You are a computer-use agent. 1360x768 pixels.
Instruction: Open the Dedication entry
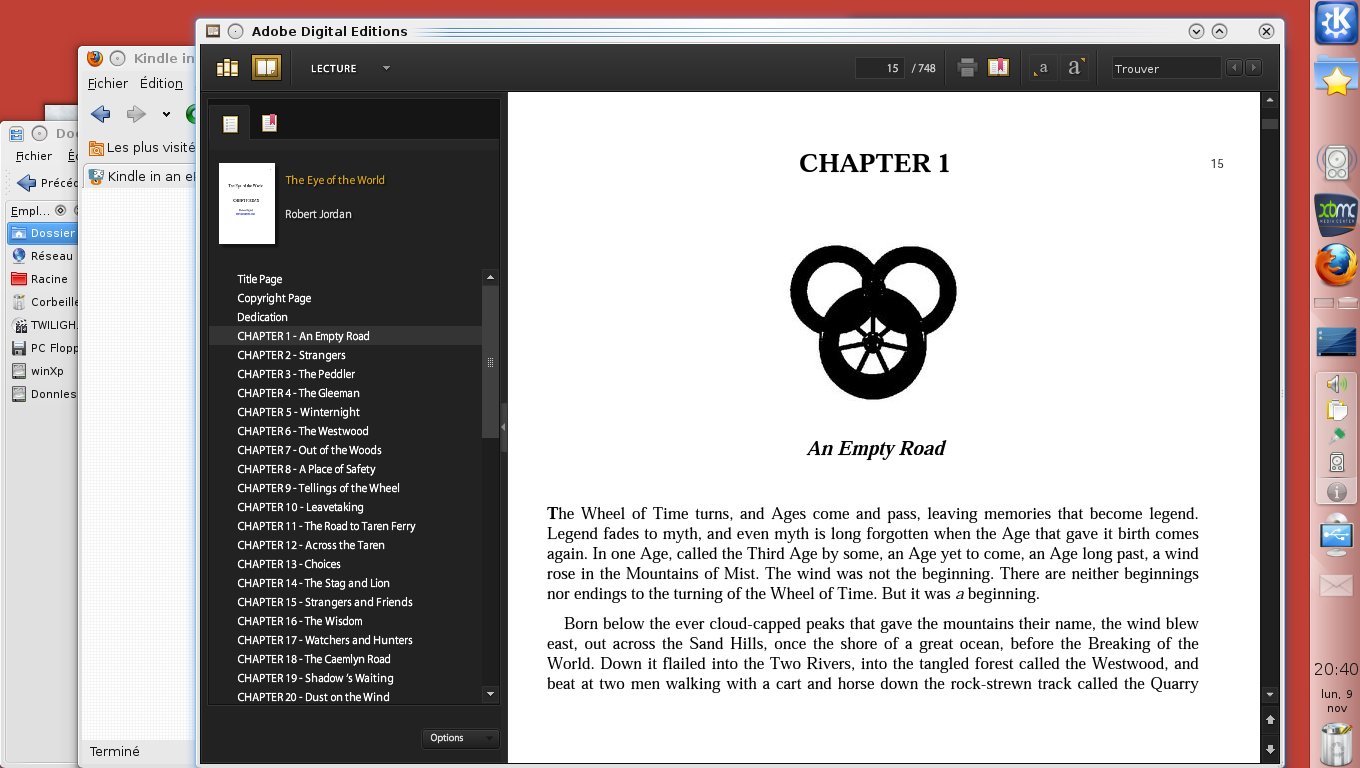[x=262, y=317]
